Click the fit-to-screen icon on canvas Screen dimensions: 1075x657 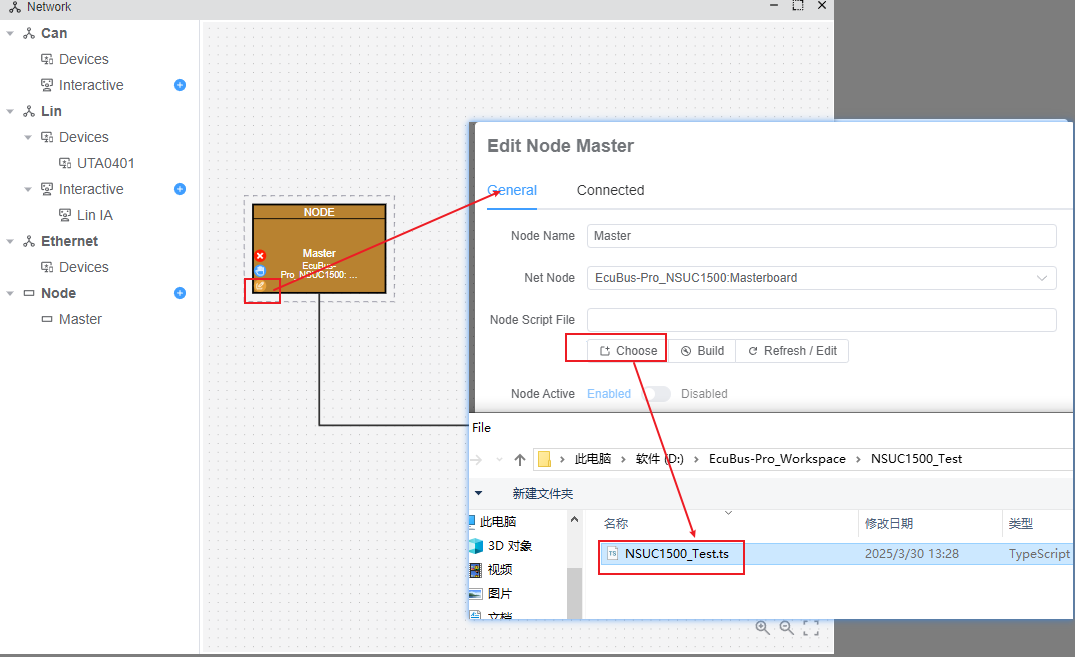tap(811, 628)
